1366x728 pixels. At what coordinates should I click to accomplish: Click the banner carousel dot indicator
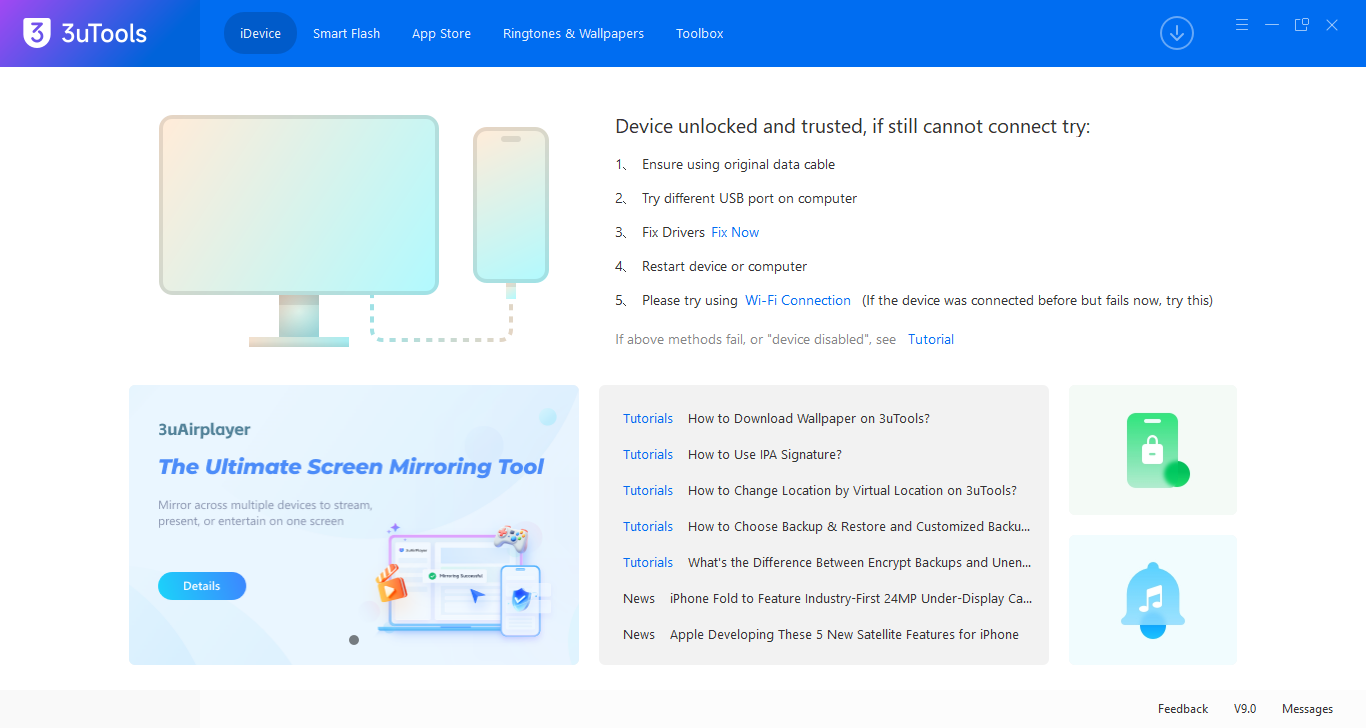pyautogui.click(x=354, y=640)
